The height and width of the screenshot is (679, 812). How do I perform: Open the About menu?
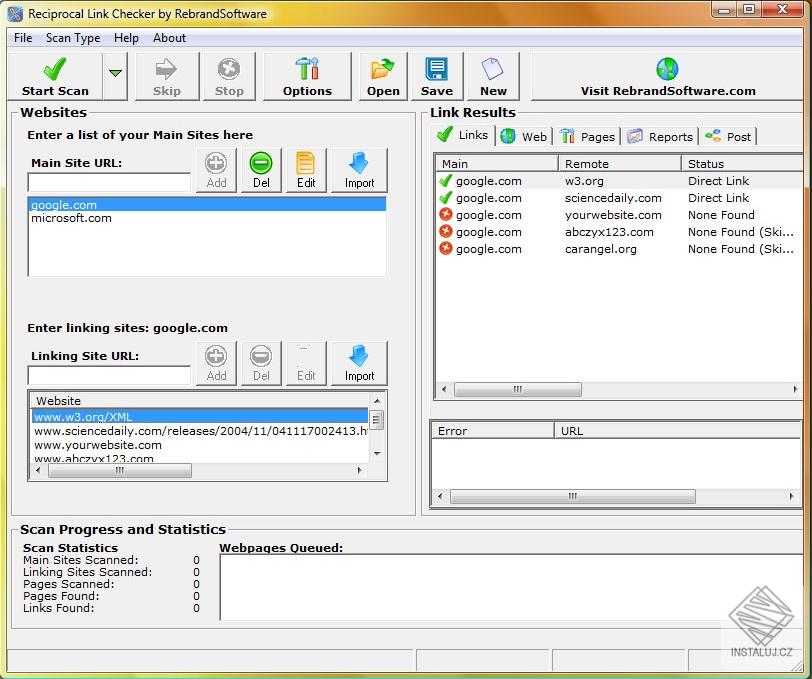(x=169, y=38)
